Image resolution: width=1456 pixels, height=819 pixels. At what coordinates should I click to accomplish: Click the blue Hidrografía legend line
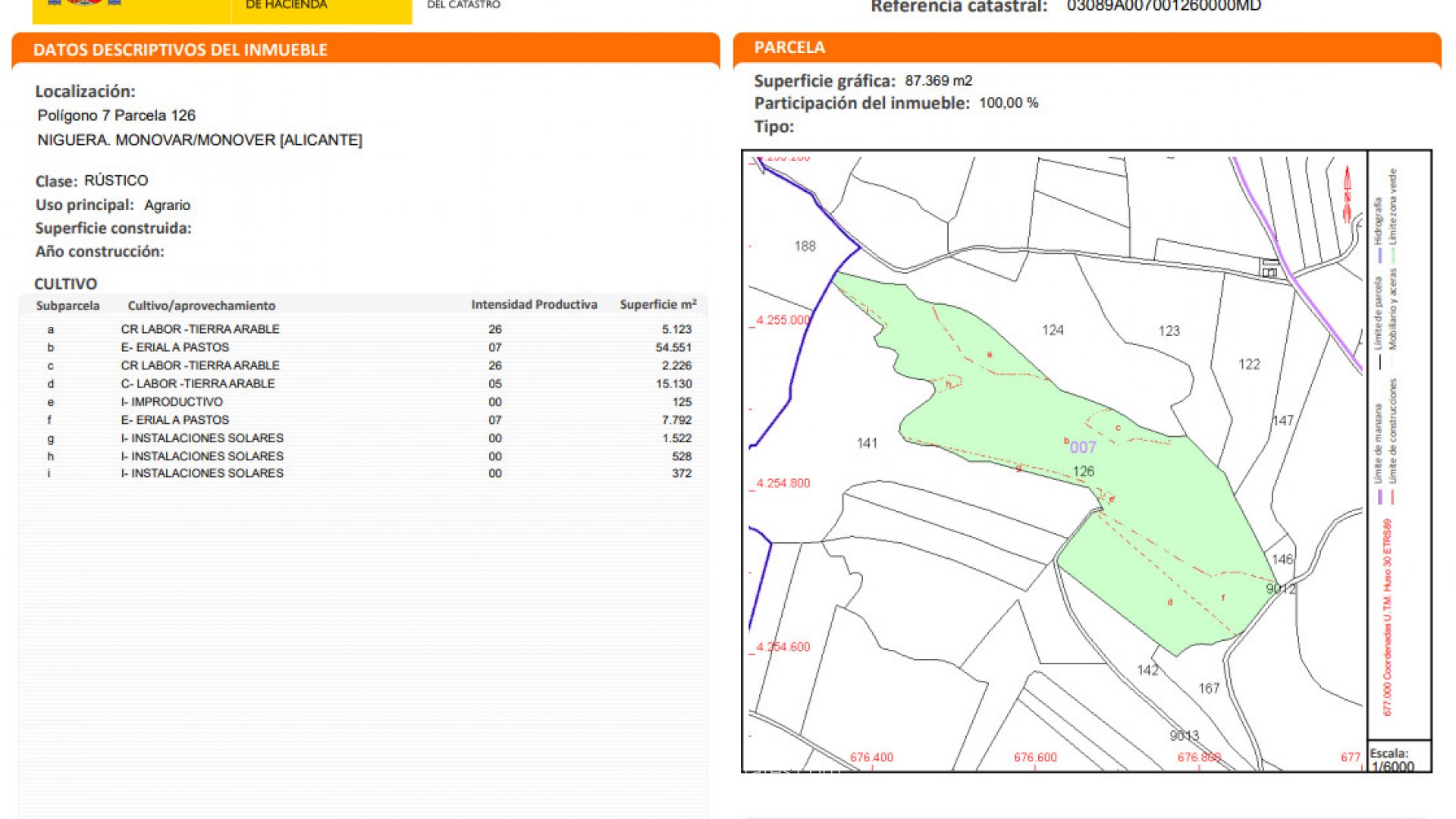(1379, 254)
